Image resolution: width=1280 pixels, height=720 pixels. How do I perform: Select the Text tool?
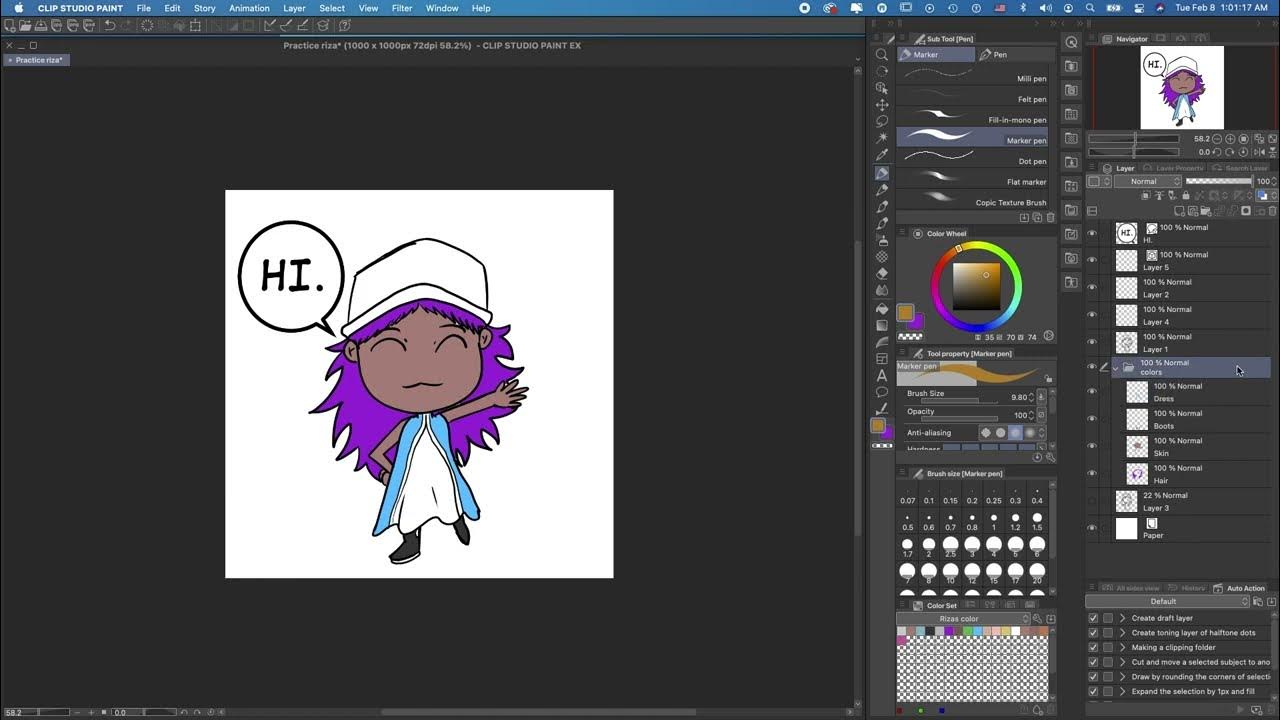[881, 376]
